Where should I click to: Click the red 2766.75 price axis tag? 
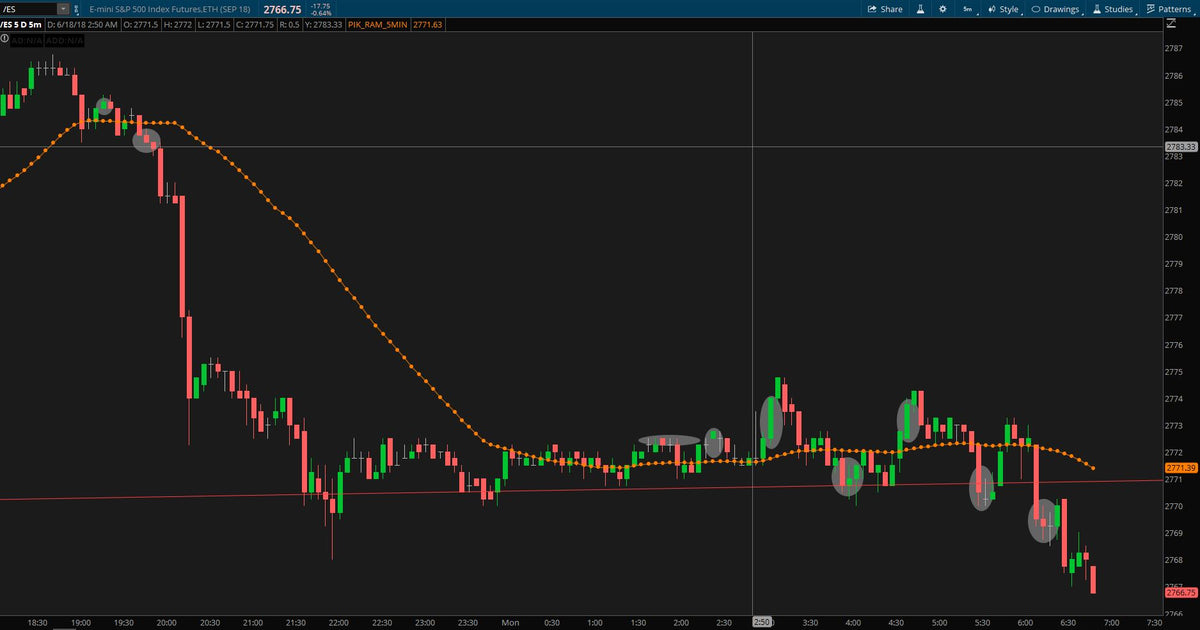[x=1182, y=593]
